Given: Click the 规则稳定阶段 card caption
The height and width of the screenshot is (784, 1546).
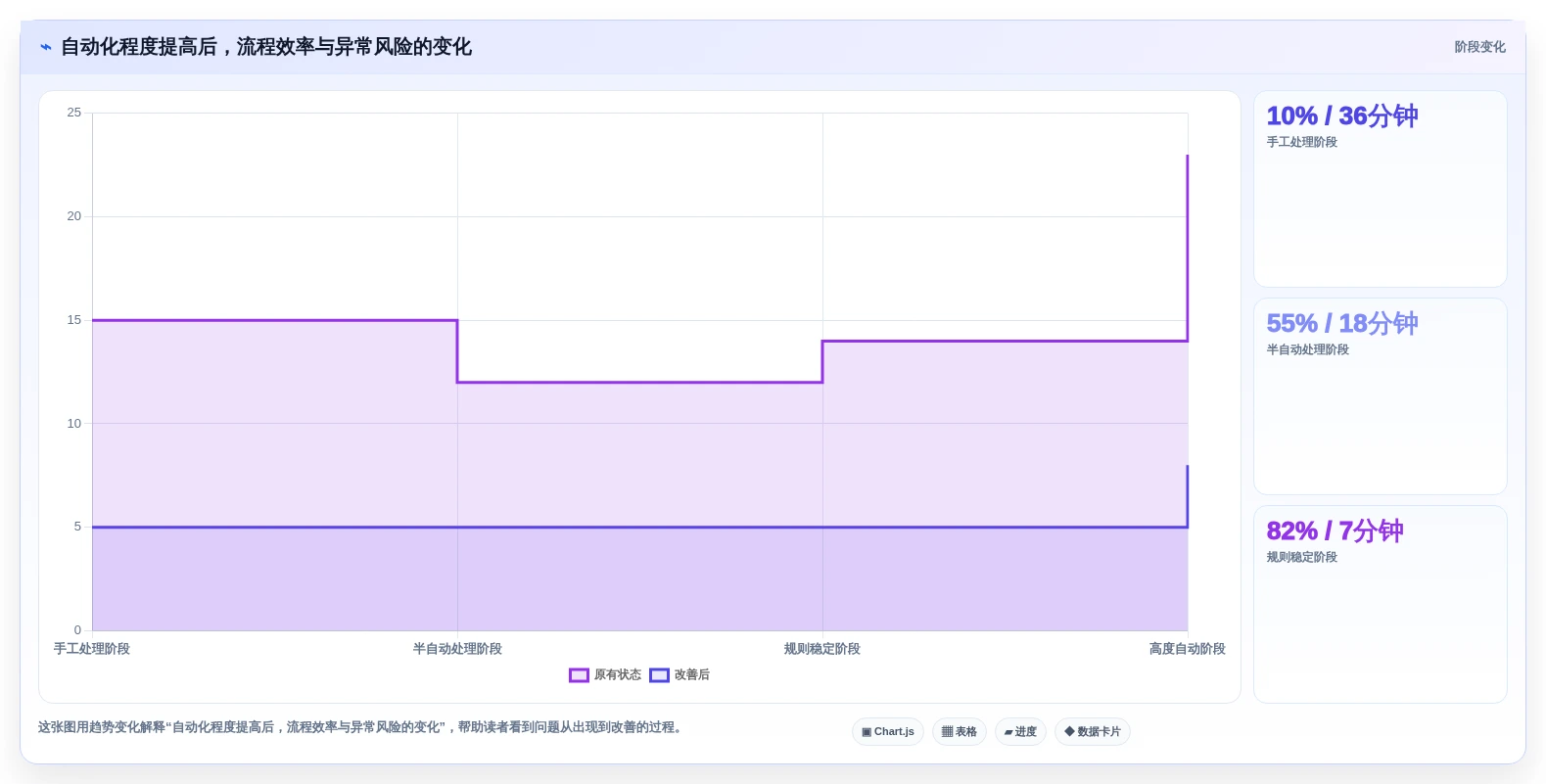Looking at the screenshot, I should coord(1302,558).
